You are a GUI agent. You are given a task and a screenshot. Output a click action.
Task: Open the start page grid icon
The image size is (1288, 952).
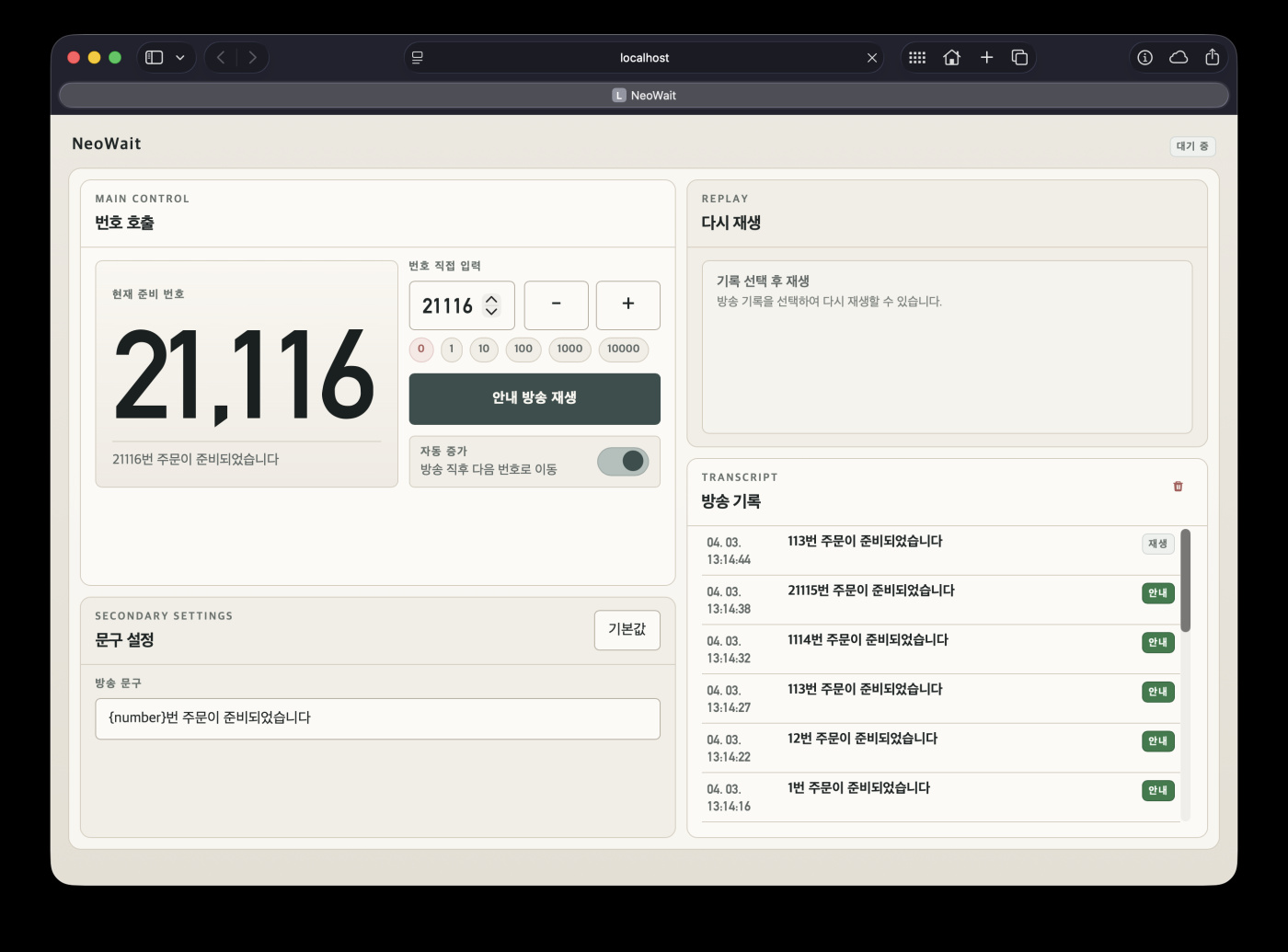point(917,57)
